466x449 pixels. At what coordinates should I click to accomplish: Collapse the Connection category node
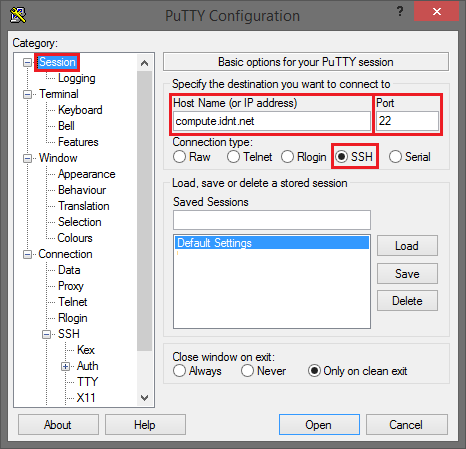[27, 255]
